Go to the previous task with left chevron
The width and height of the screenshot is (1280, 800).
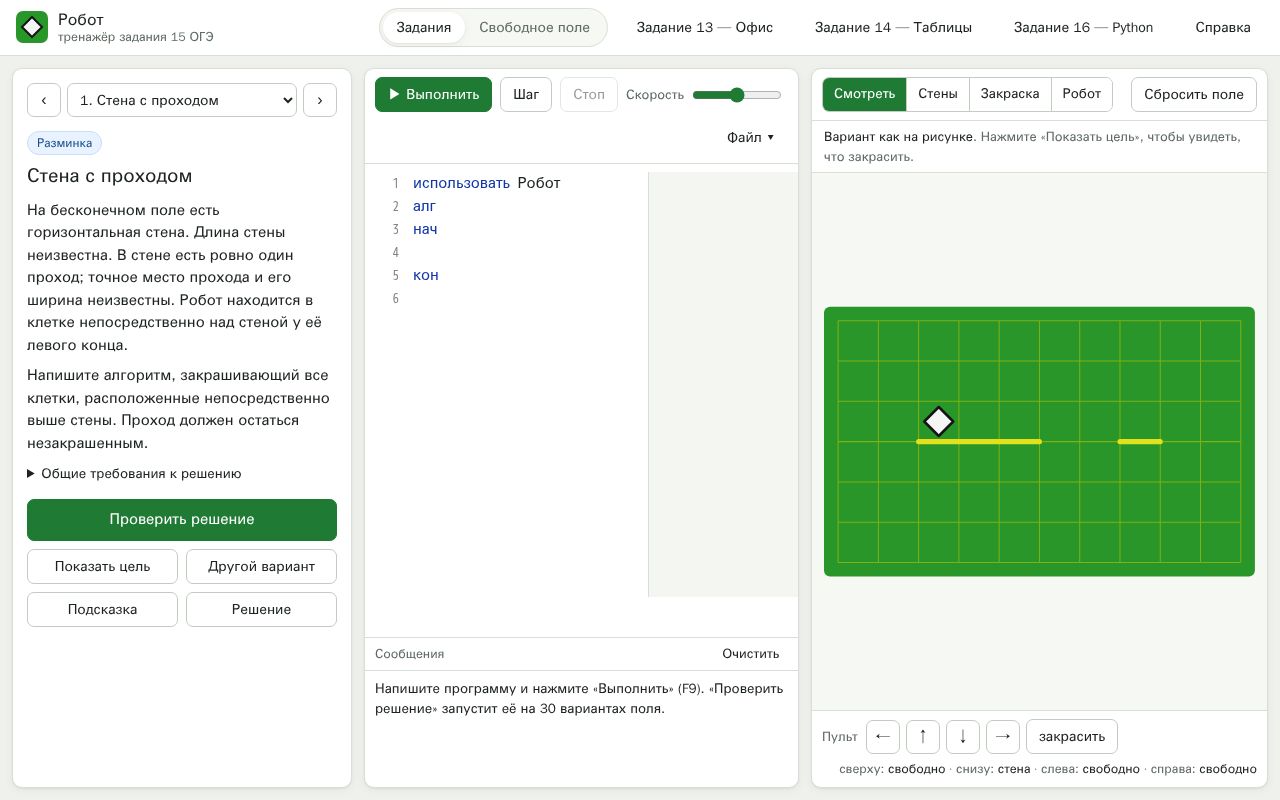pyautogui.click(x=44, y=100)
